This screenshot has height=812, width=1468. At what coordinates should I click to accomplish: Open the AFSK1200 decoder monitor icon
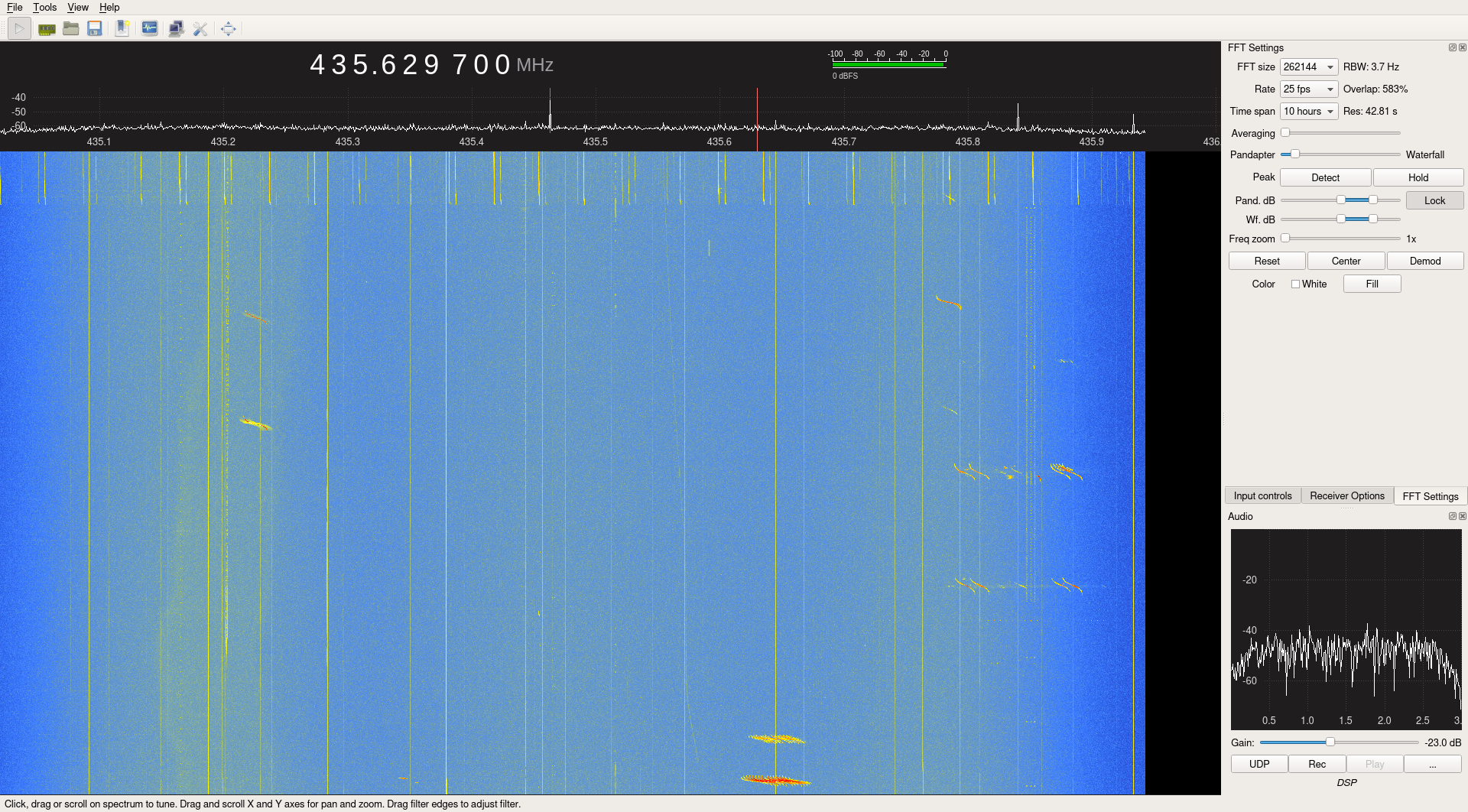(x=150, y=29)
